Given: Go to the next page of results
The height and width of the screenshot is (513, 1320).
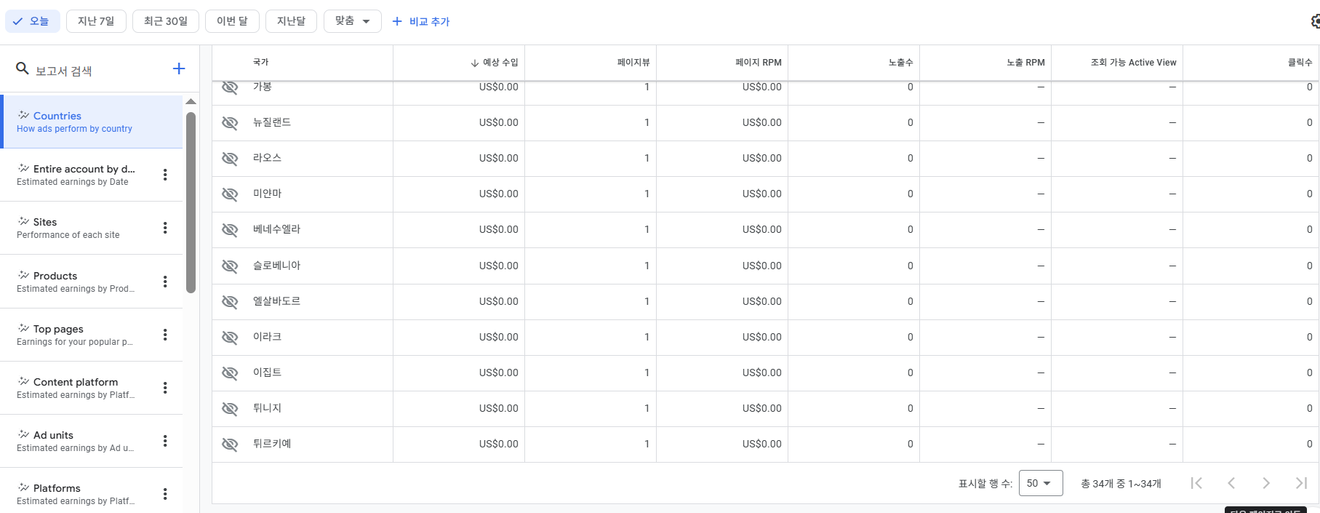Looking at the screenshot, I should 1266,483.
